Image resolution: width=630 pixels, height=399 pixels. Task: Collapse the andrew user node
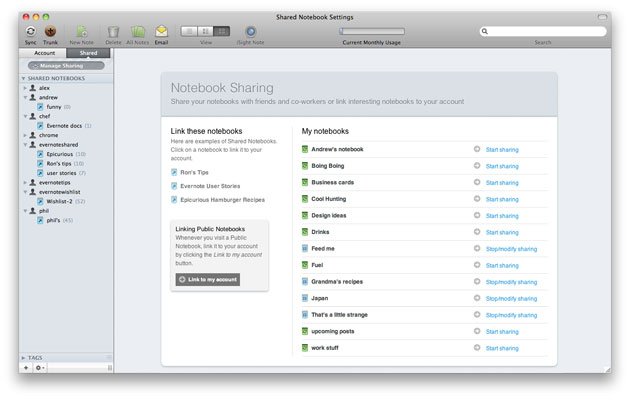25,97
